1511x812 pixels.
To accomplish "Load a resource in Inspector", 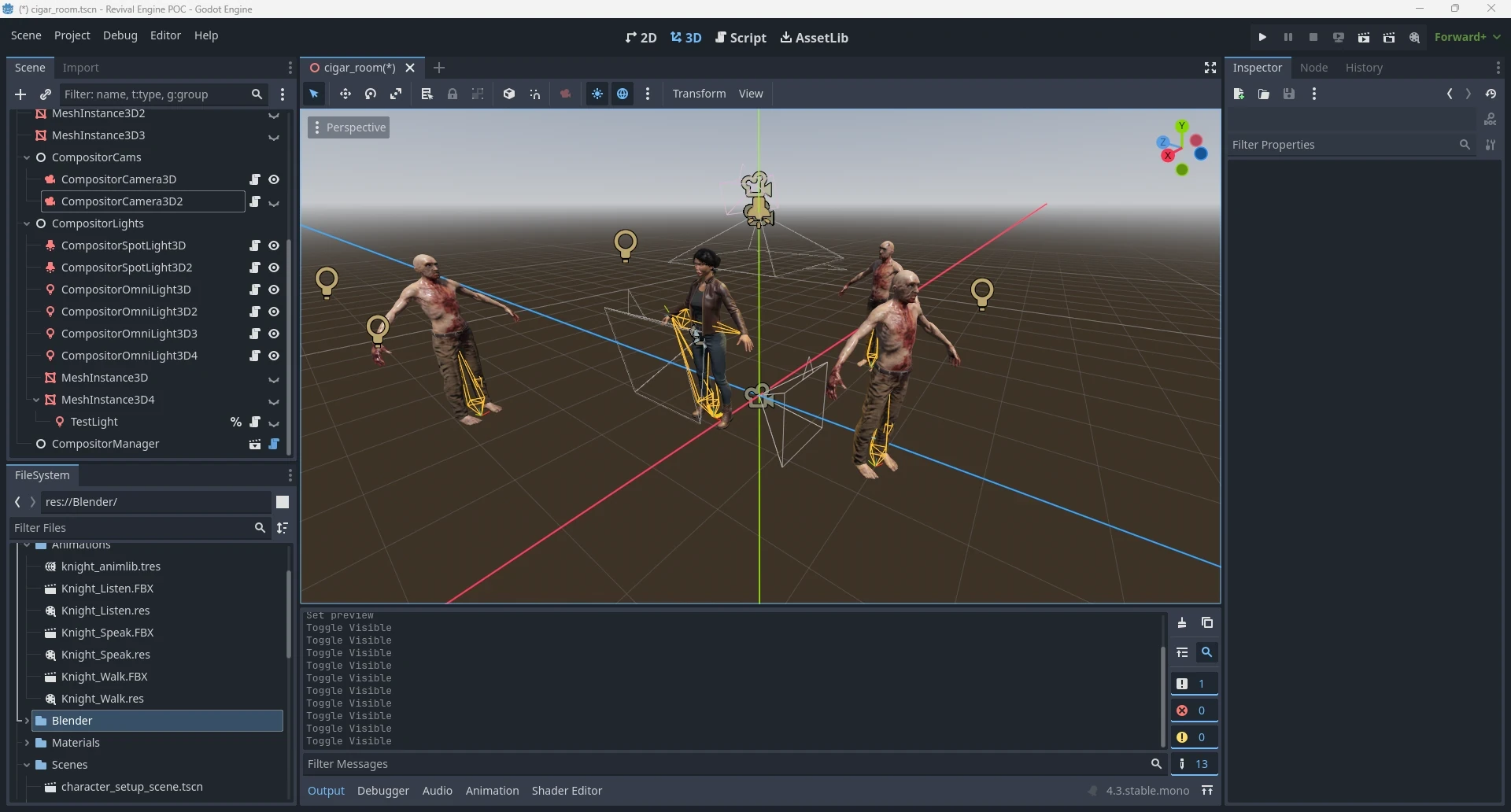I will point(1264,94).
